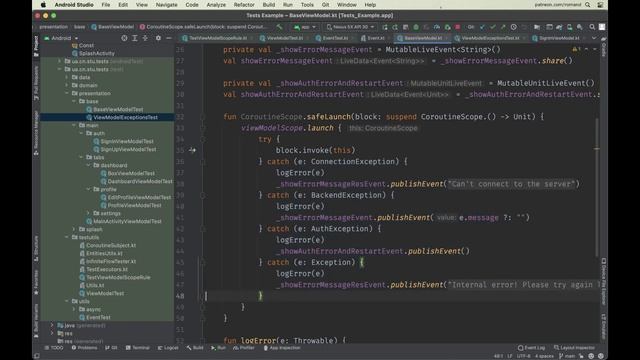Click the Select Opened File target icon
The width and height of the screenshot is (640, 360).
(124, 38)
